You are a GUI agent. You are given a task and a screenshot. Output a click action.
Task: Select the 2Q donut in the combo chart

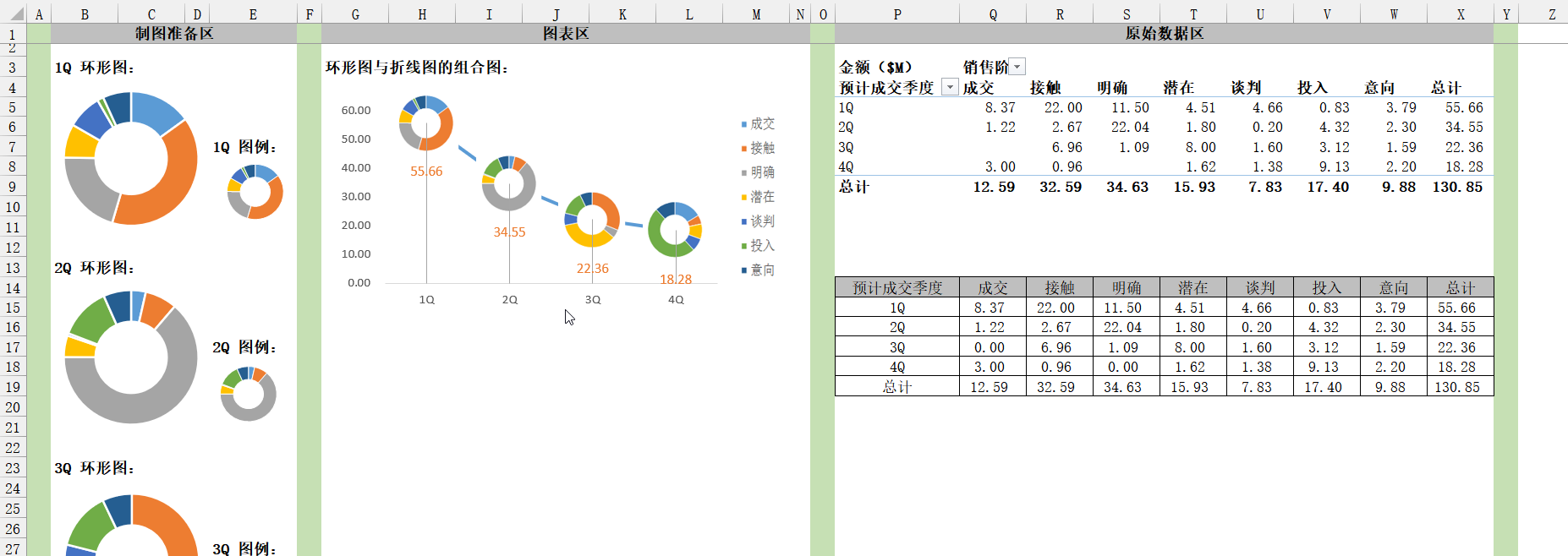pos(509,183)
